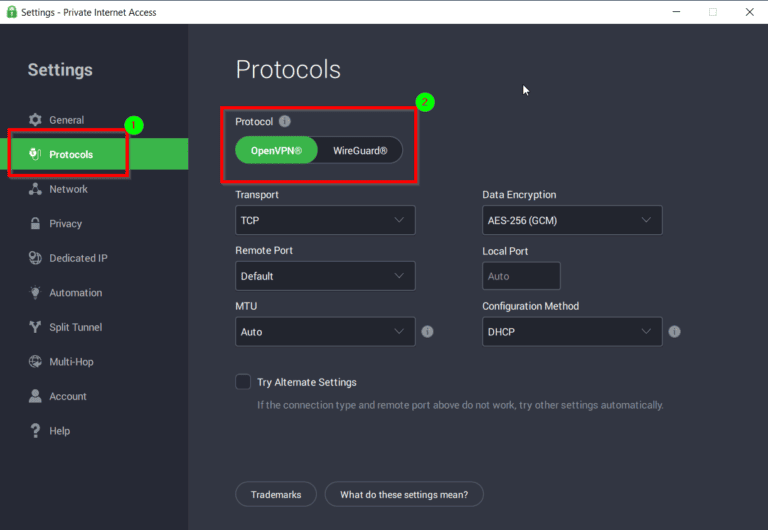Screen dimensions: 768x530
Task: Enable the Try Alternate Settings checkbox
Action: (x=243, y=382)
